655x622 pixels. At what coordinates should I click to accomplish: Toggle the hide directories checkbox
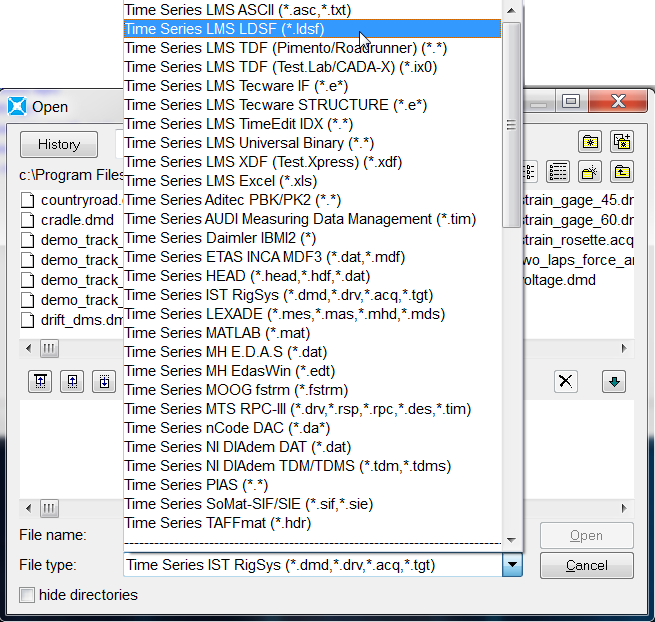tap(27, 594)
